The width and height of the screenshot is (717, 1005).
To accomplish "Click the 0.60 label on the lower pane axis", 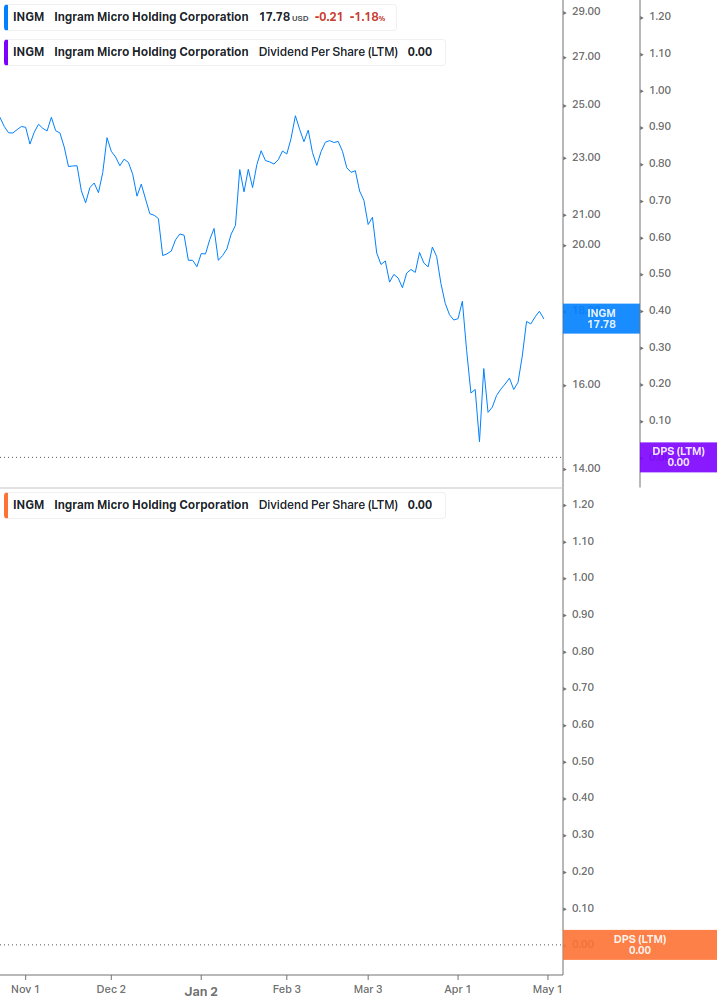I will 583,724.
